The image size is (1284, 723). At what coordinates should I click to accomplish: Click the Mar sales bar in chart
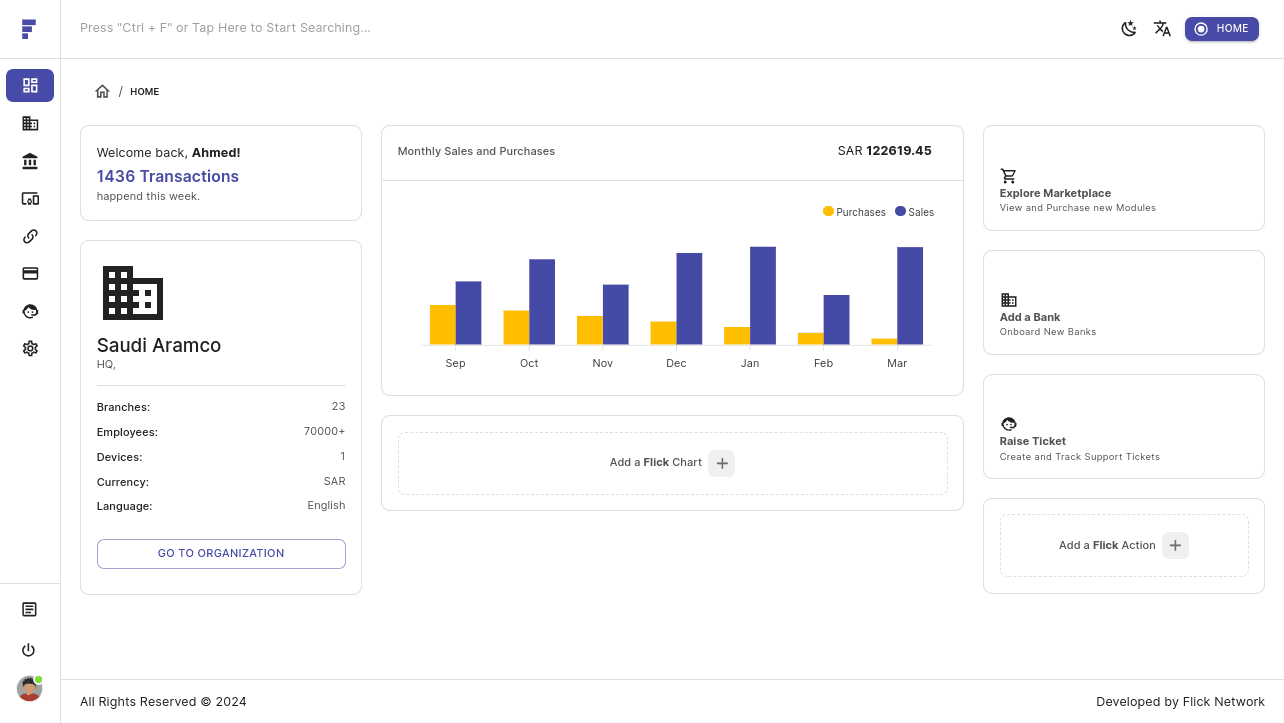tap(910, 296)
